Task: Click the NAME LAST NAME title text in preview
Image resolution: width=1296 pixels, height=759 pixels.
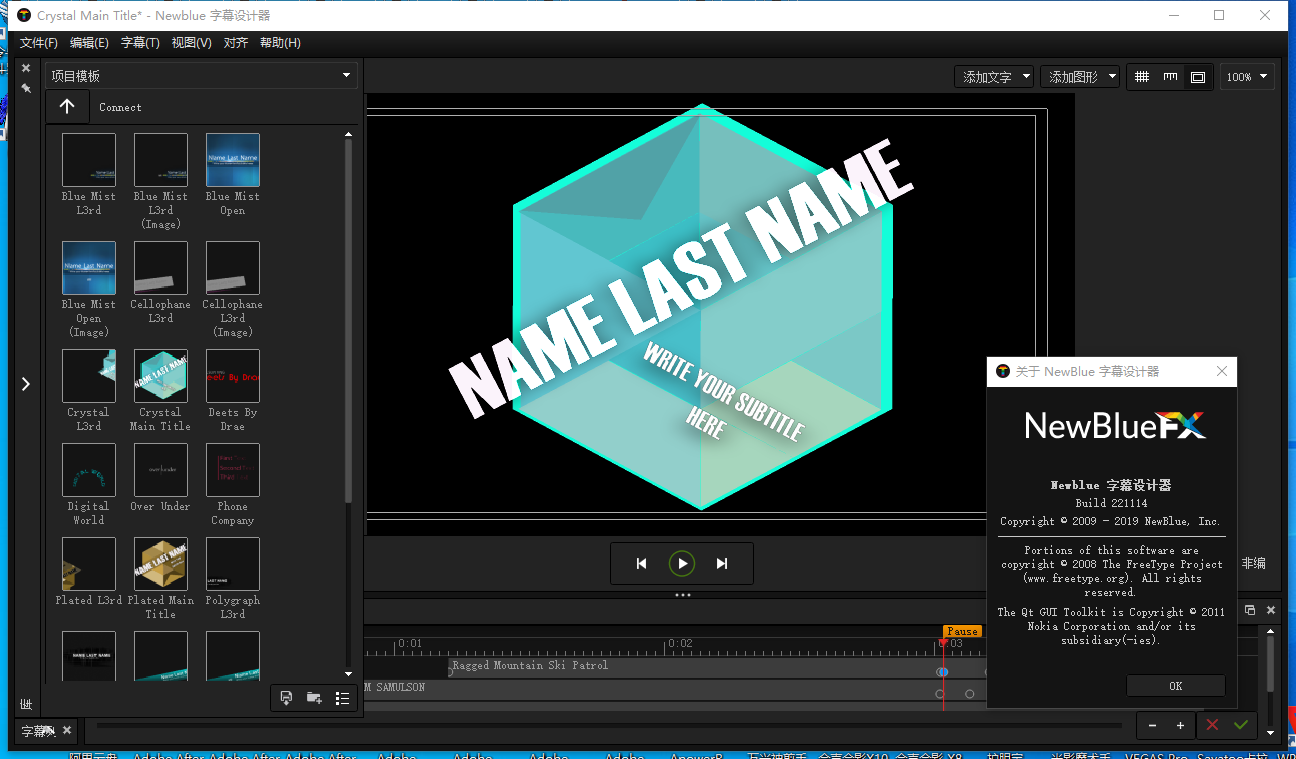Action: pos(681,279)
